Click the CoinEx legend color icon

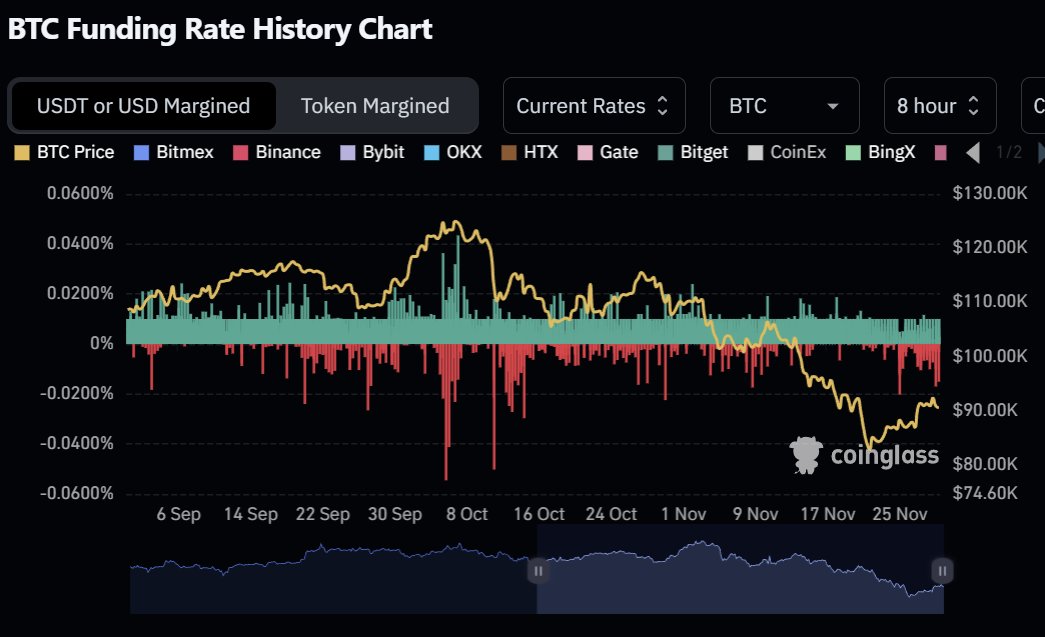click(x=756, y=153)
